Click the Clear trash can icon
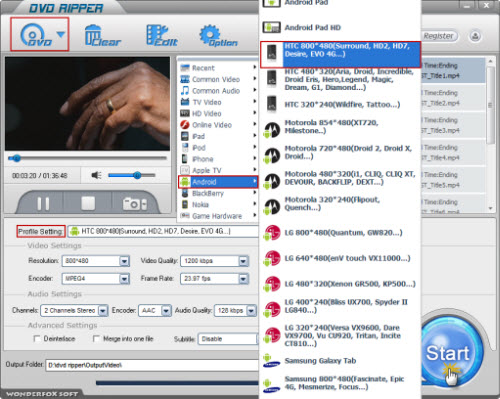The height and width of the screenshot is (399, 500). 102,35
